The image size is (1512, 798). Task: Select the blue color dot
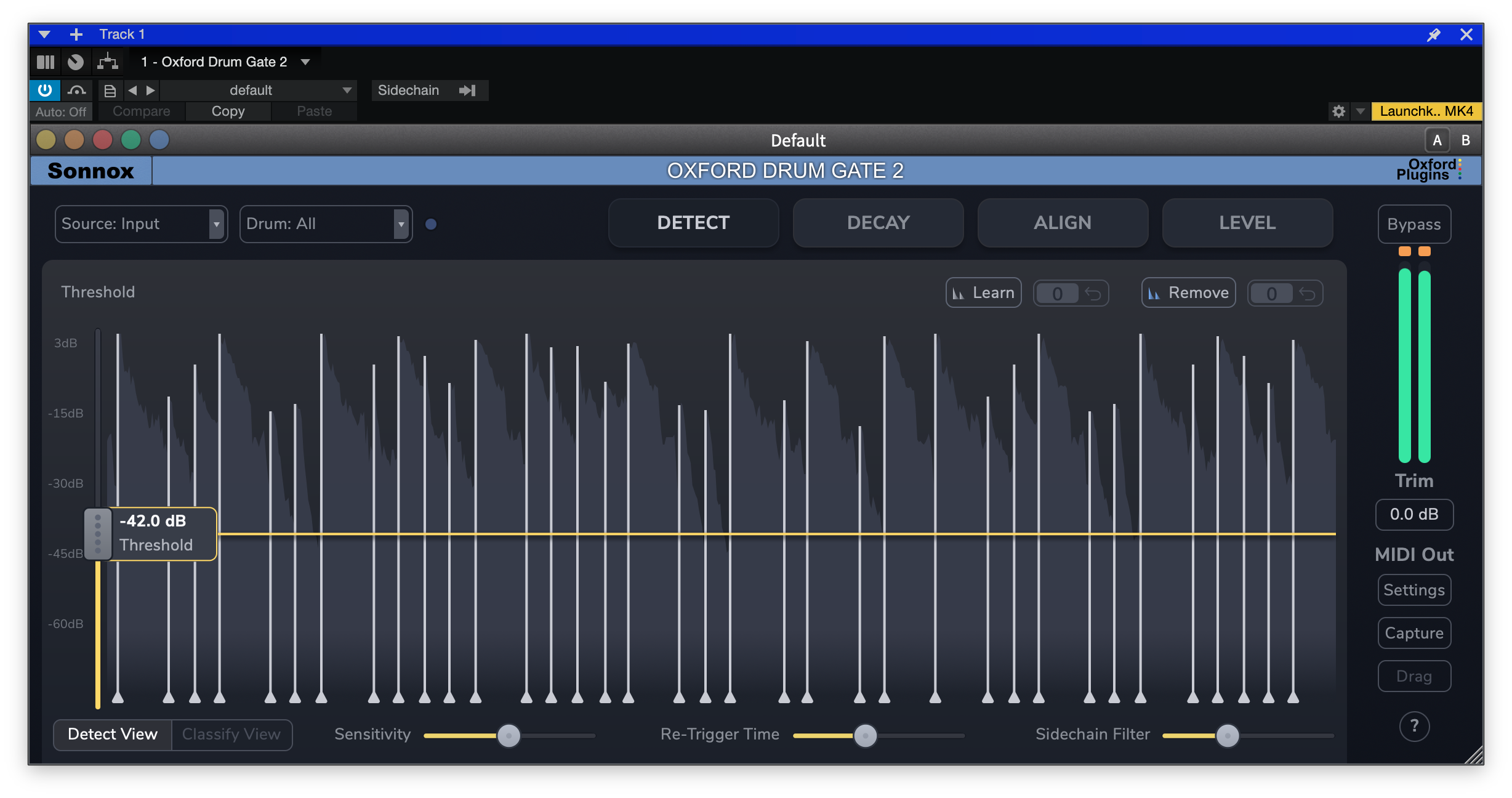[x=159, y=140]
